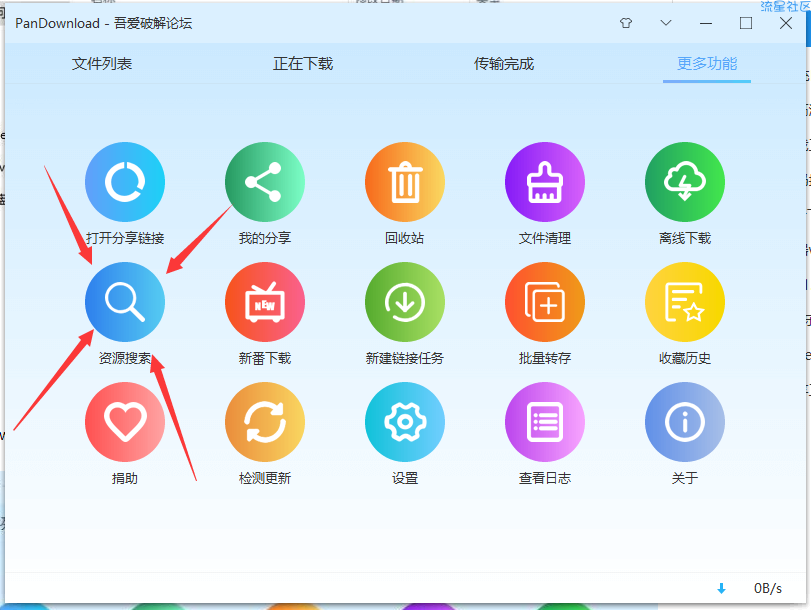Image resolution: width=811 pixels, height=610 pixels.
Task: Open the 打开分享链接 share link icon
Action: pyautogui.click(x=125, y=182)
